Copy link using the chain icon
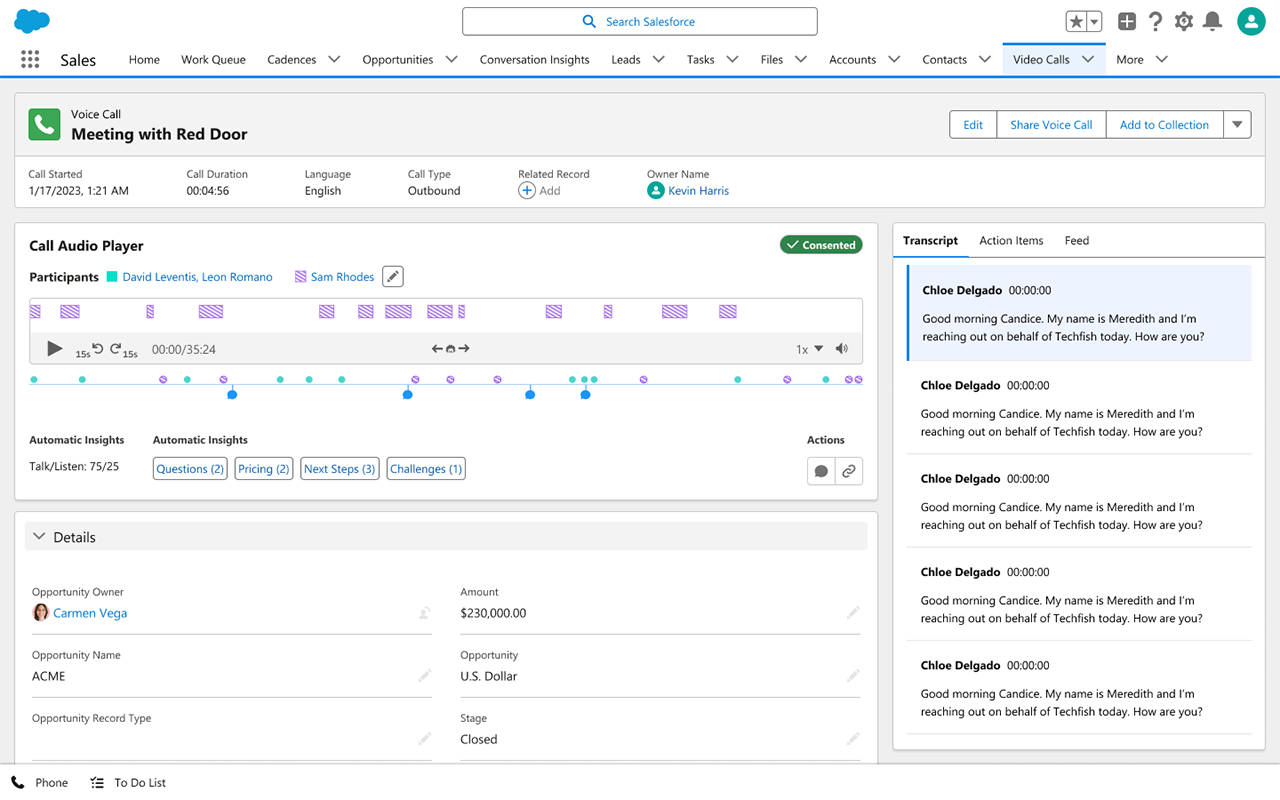 point(849,471)
